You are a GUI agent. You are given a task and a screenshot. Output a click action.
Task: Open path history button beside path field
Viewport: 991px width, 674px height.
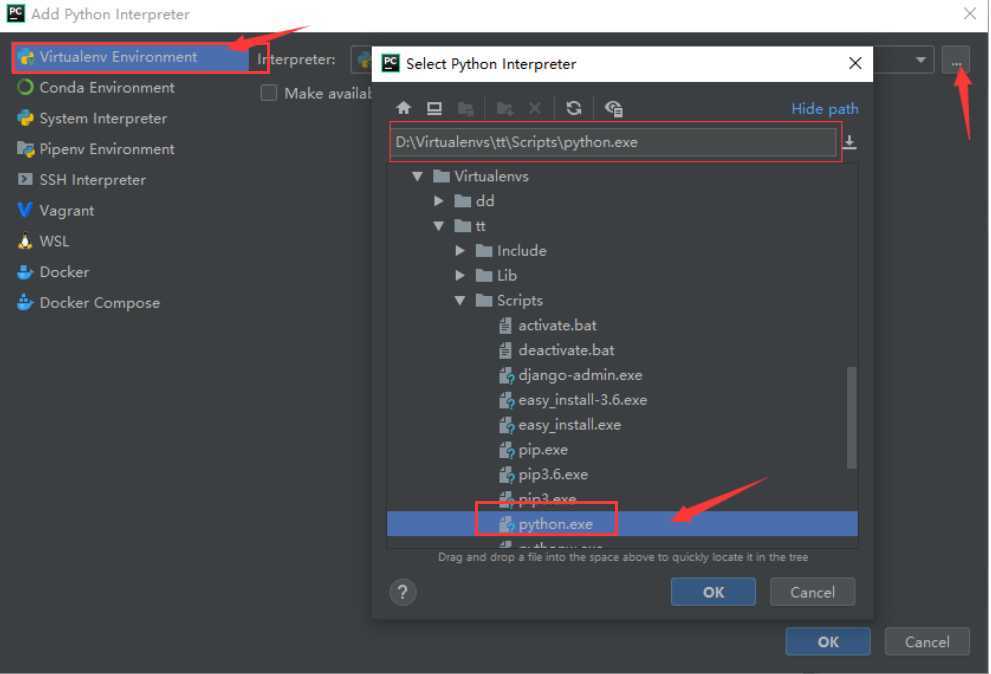pos(850,142)
